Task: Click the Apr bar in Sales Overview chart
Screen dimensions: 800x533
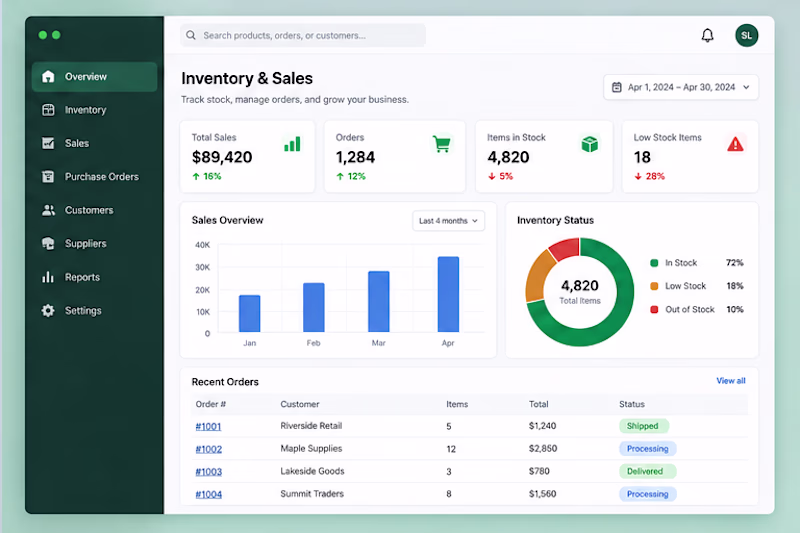Action: [x=448, y=294]
